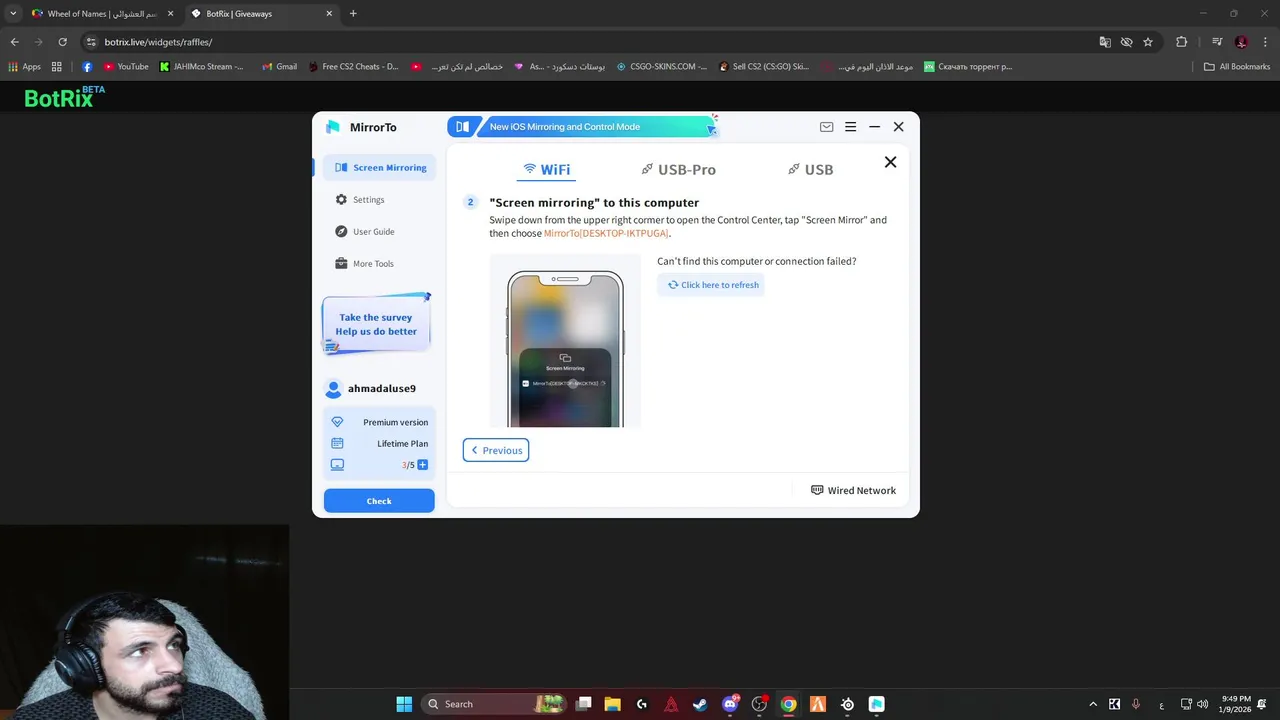Open clock showing 9:49 PM

[1235, 704]
